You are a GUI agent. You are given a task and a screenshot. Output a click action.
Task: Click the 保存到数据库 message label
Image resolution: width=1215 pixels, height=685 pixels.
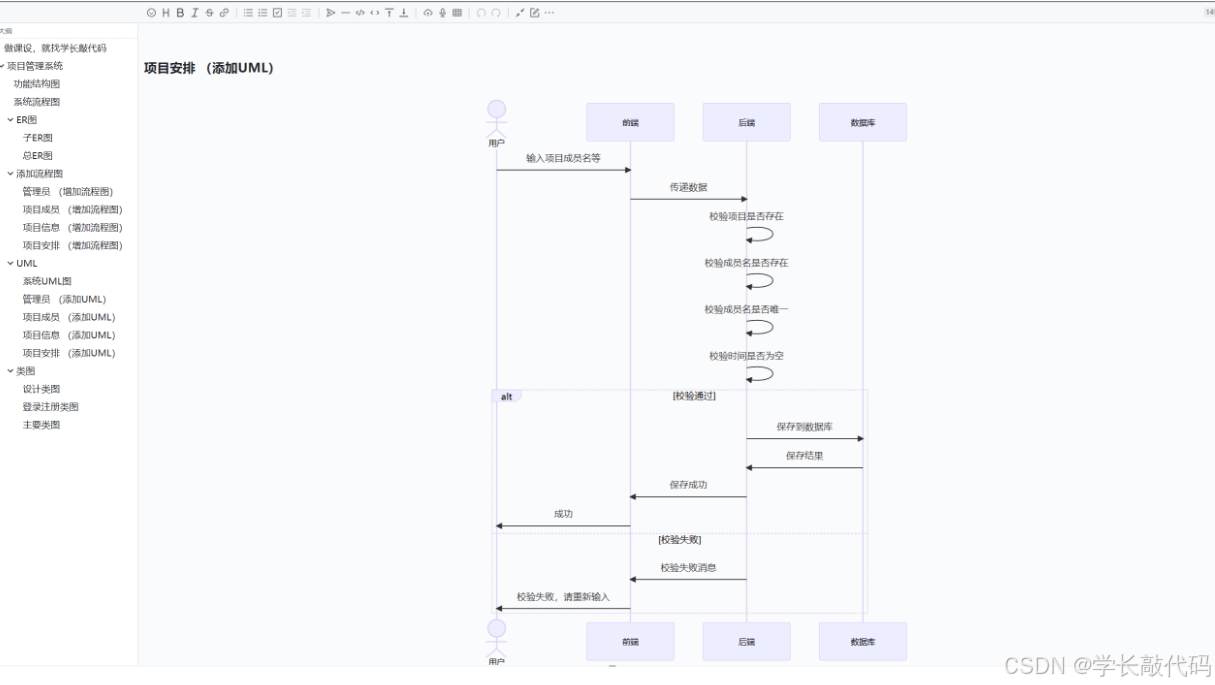point(805,427)
